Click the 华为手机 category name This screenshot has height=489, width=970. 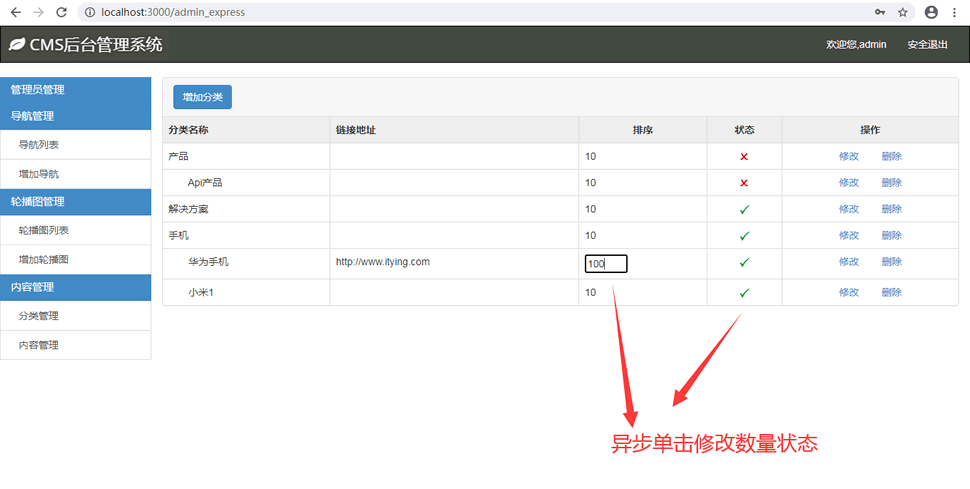(208, 262)
